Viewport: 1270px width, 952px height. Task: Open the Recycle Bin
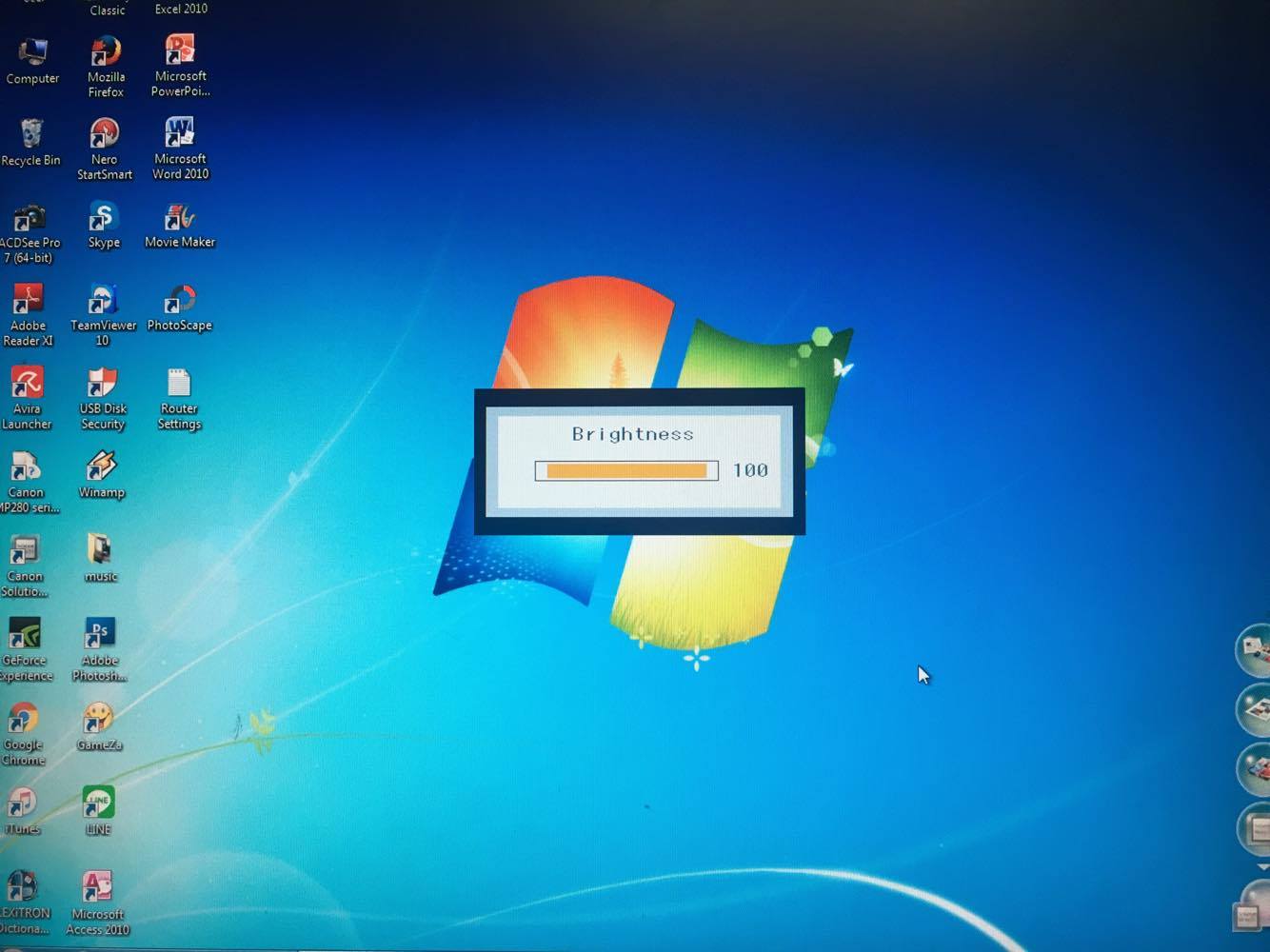(x=30, y=143)
